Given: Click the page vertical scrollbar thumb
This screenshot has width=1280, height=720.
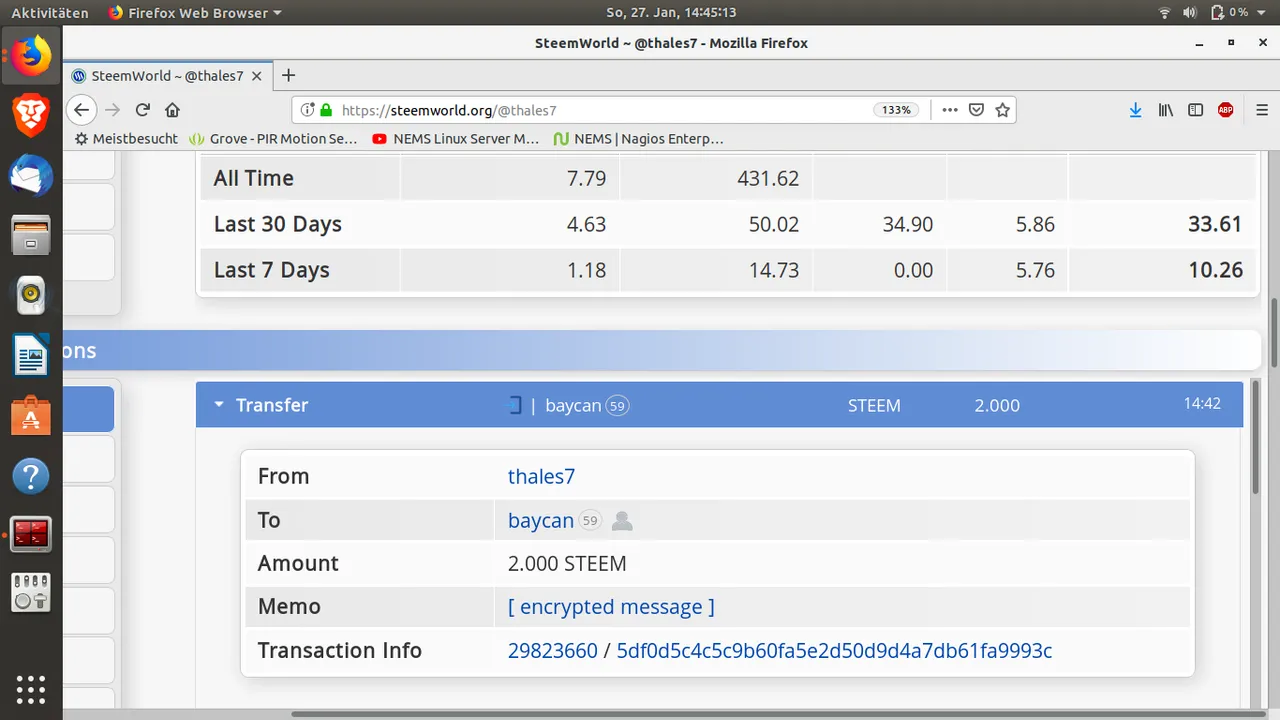Looking at the screenshot, I should click(1274, 332).
